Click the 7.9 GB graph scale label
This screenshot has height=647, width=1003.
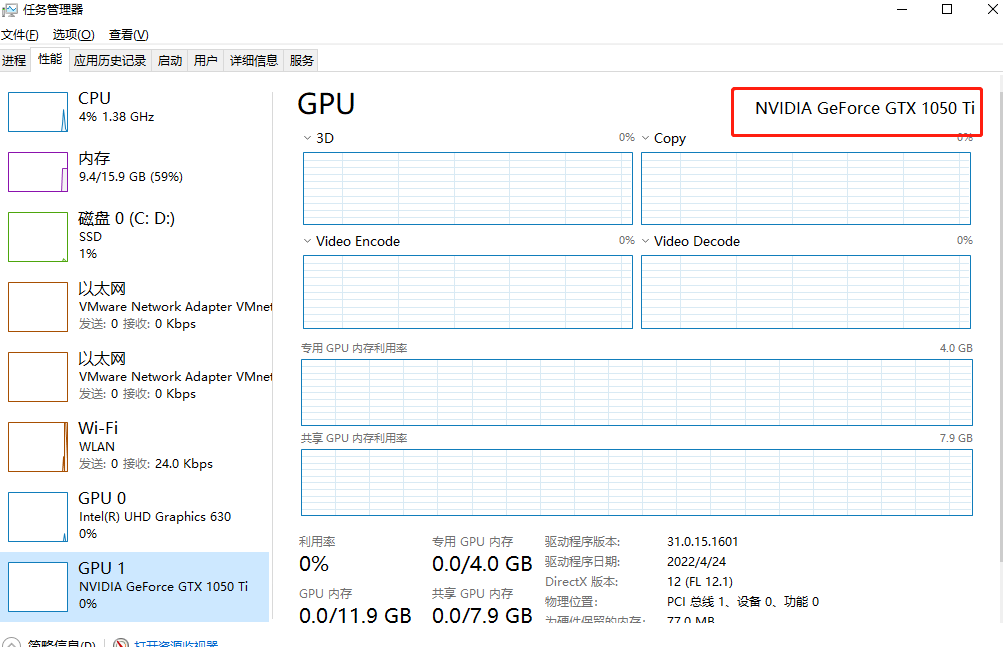tap(956, 438)
